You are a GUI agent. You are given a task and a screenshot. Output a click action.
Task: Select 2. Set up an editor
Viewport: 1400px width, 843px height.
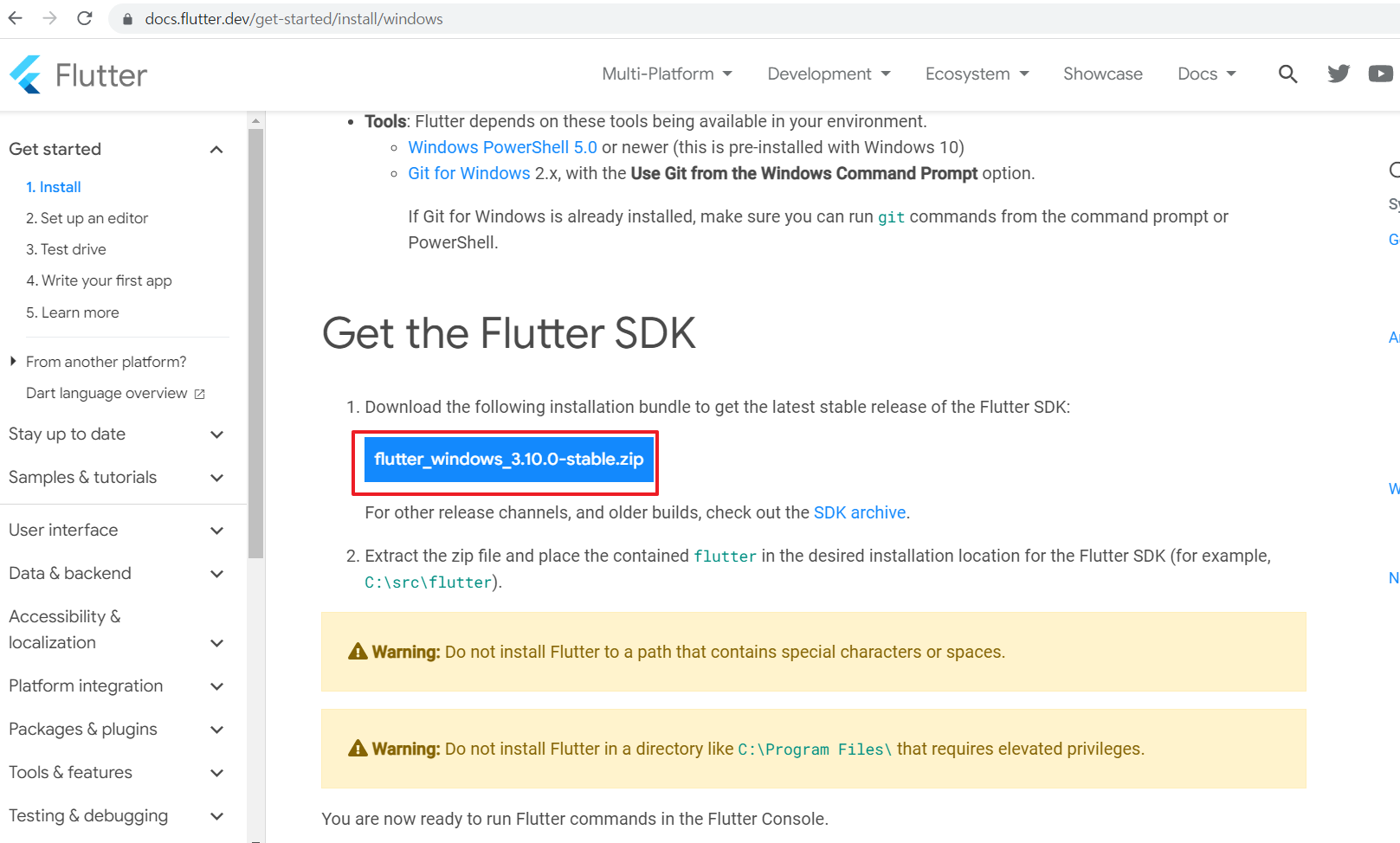coord(87,218)
